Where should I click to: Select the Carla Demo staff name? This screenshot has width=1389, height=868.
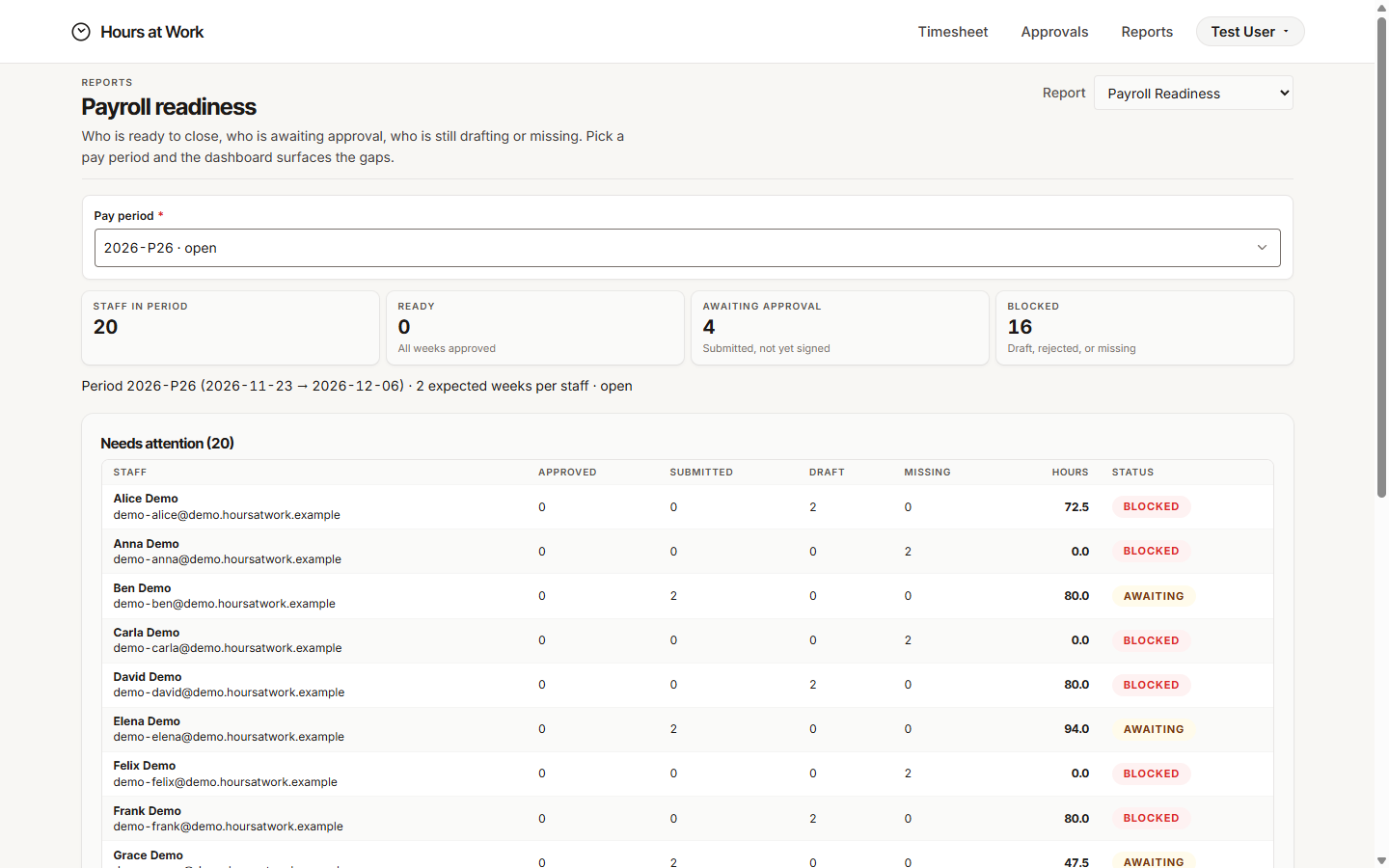(x=146, y=633)
